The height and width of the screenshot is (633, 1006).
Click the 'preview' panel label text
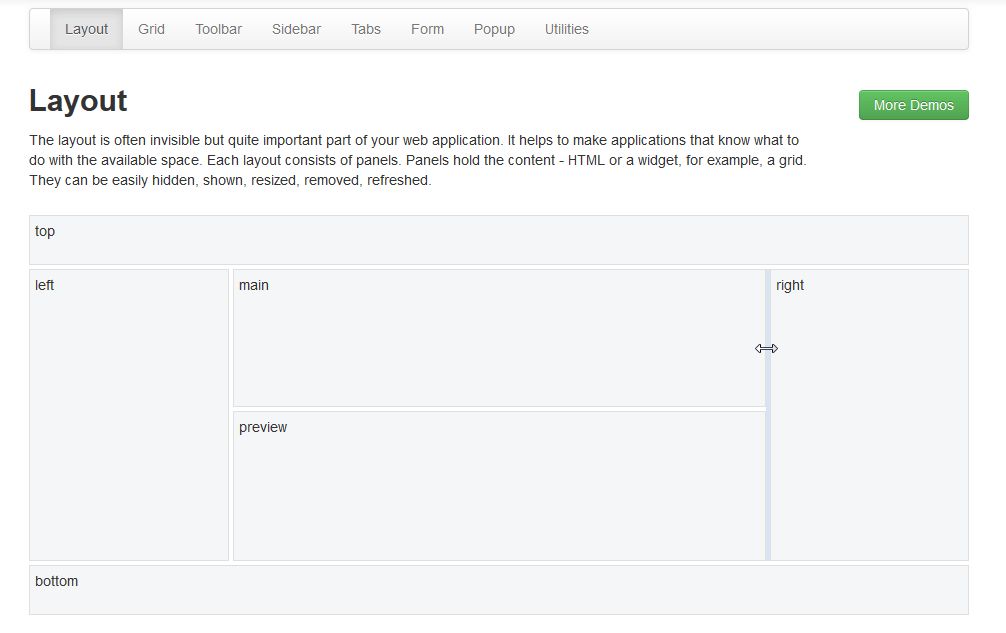click(262, 427)
